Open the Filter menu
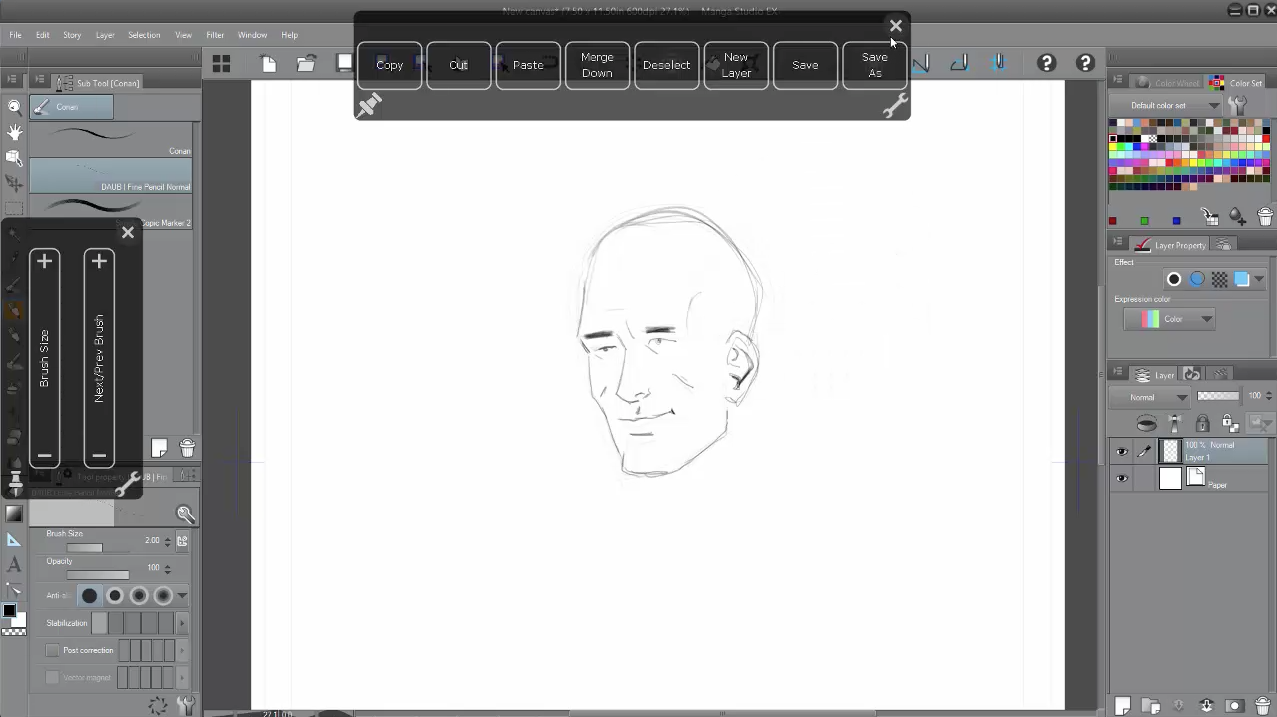Screen dimensions: 1277x717 215,35
